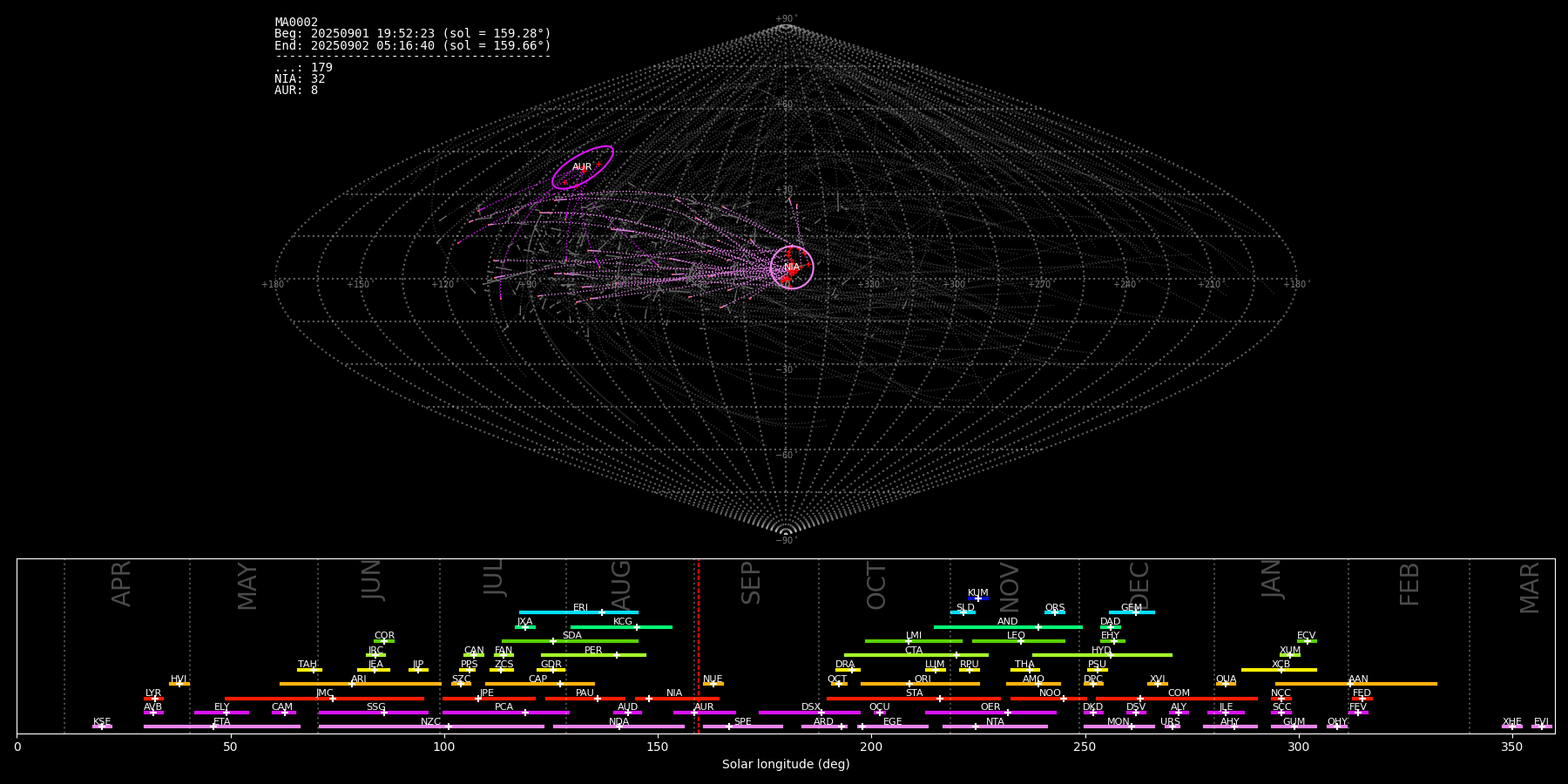The height and width of the screenshot is (784, 1568).
Task: Click the NTA shower label on timeline
Action: [995, 721]
